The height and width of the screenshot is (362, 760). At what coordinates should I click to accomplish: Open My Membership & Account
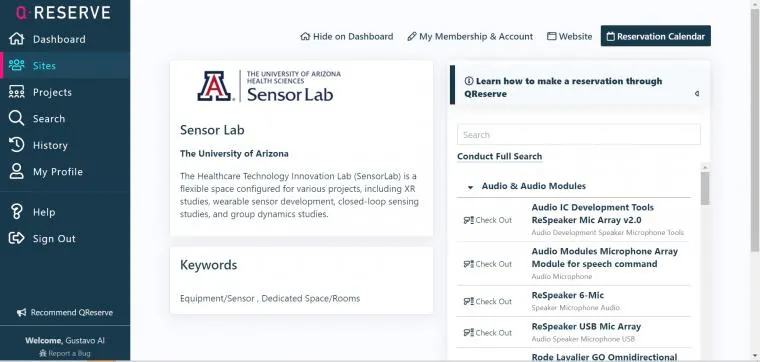coord(470,36)
